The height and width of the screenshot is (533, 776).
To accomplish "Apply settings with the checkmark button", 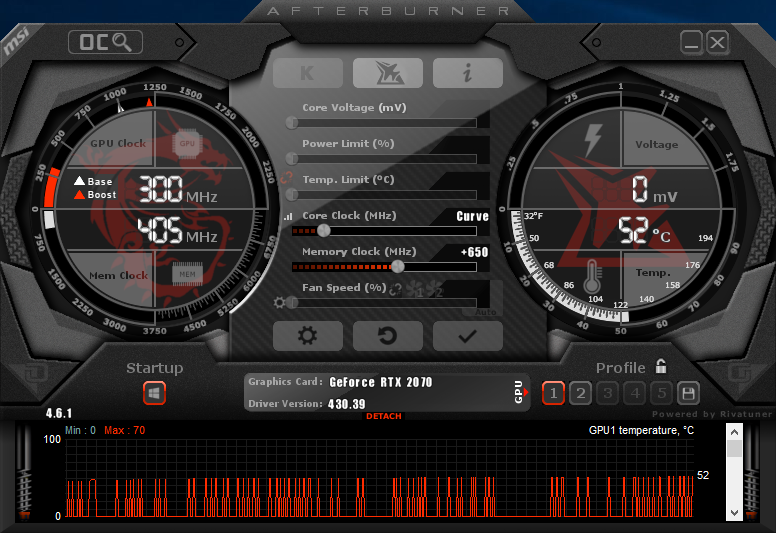I will [x=468, y=336].
